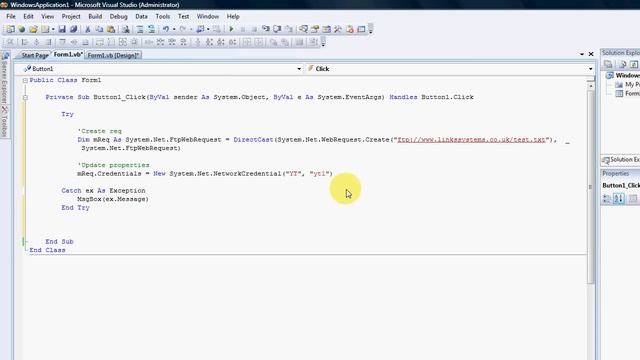Switch to the Form1.vb [Design] tab
The width and height of the screenshot is (640, 360).
tap(113, 55)
